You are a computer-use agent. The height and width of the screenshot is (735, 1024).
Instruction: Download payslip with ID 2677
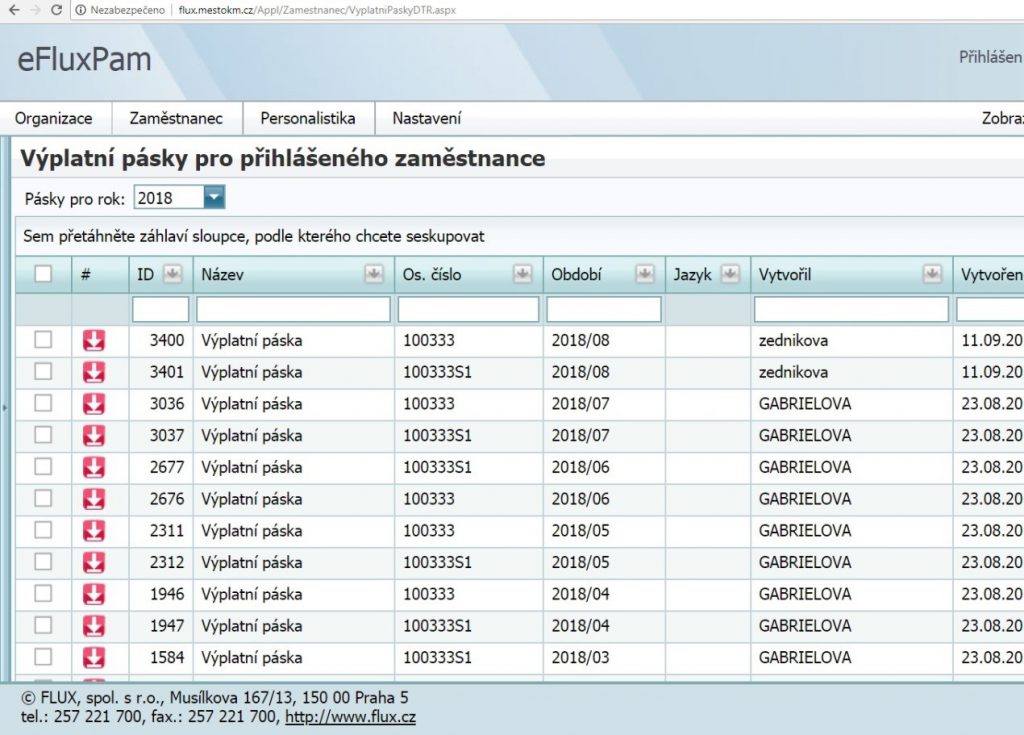pos(93,468)
